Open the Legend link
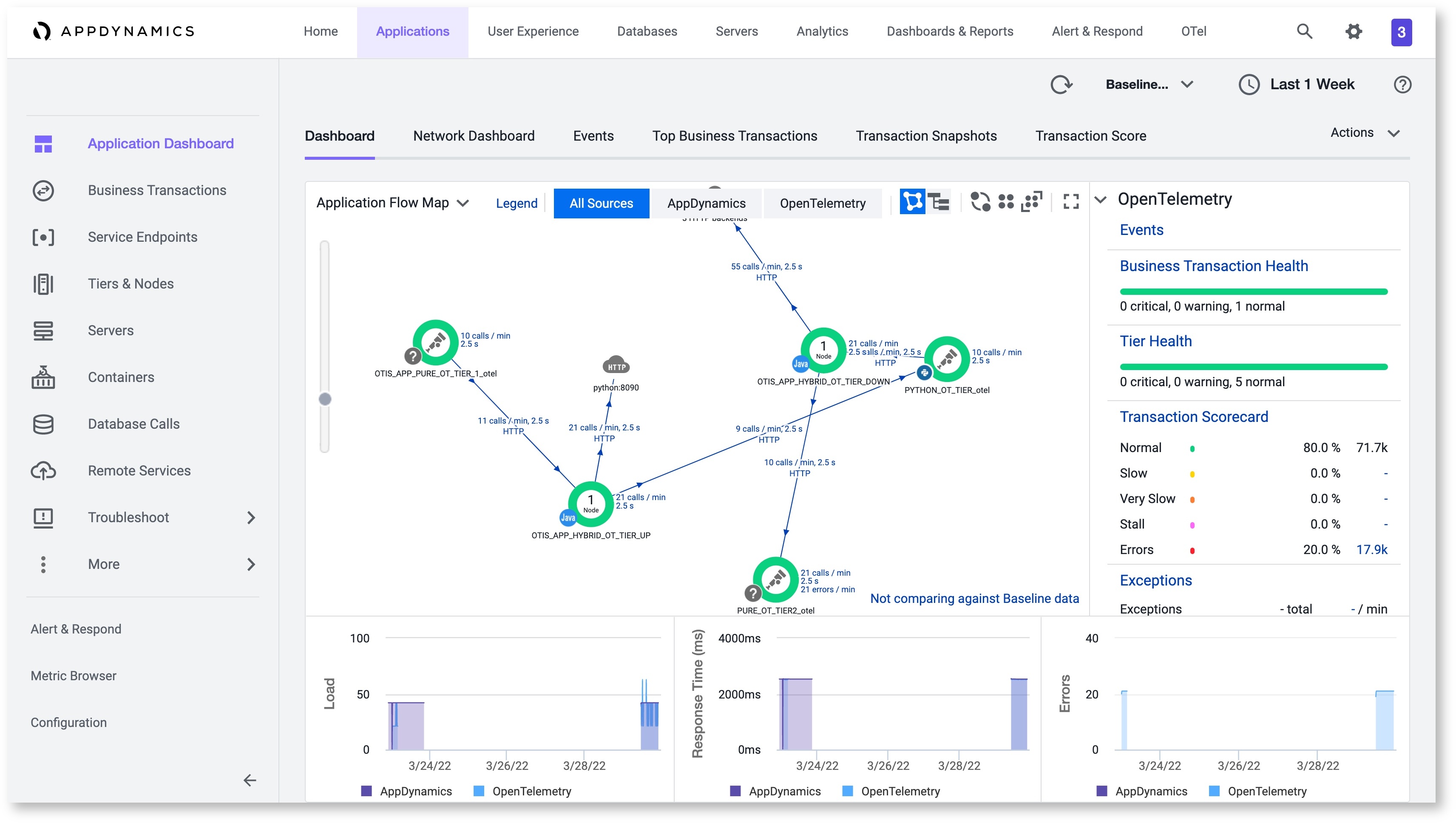Viewport: 1456px width, 823px height. 516,204
